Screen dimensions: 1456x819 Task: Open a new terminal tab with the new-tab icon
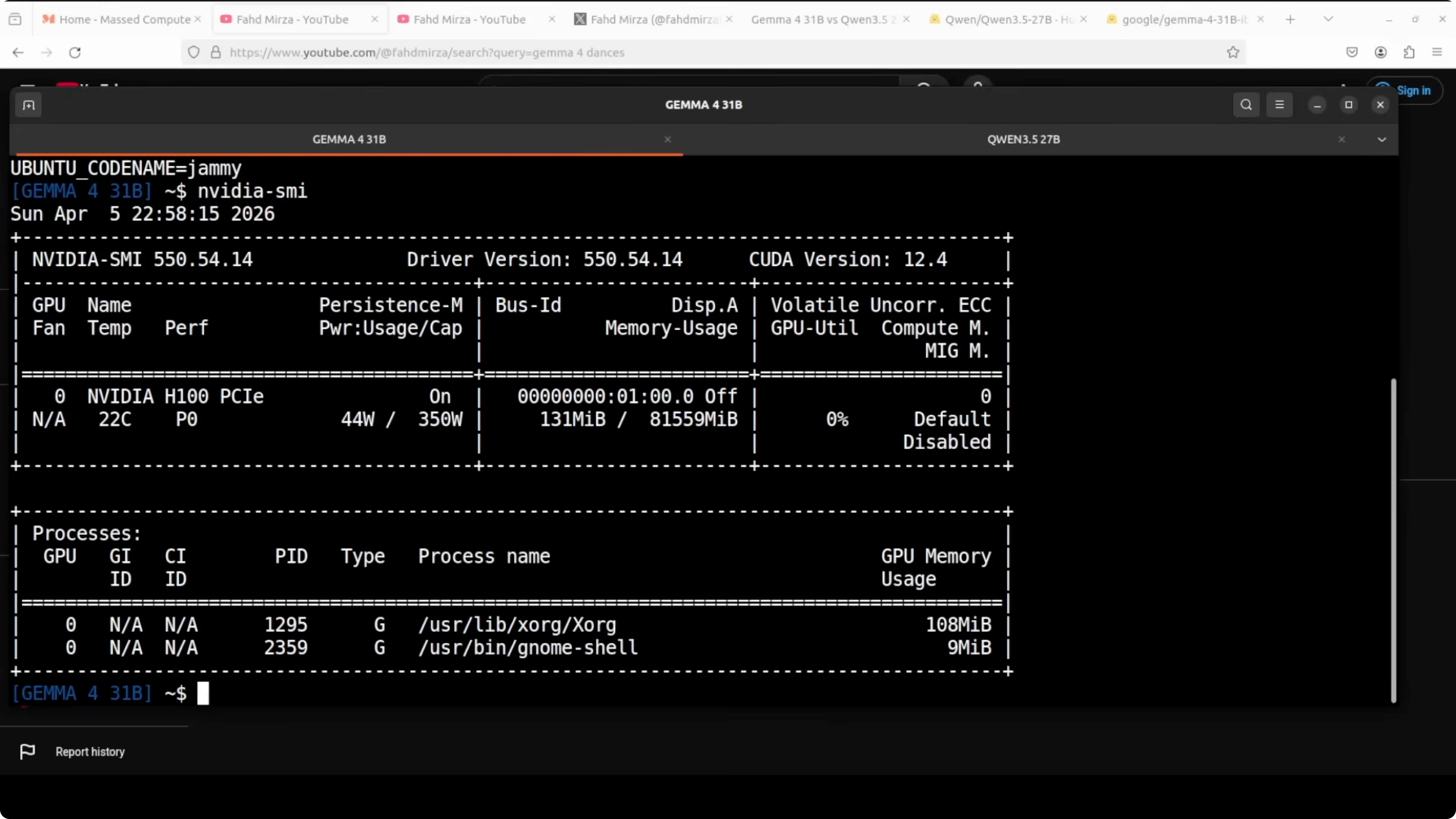[28, 105]
